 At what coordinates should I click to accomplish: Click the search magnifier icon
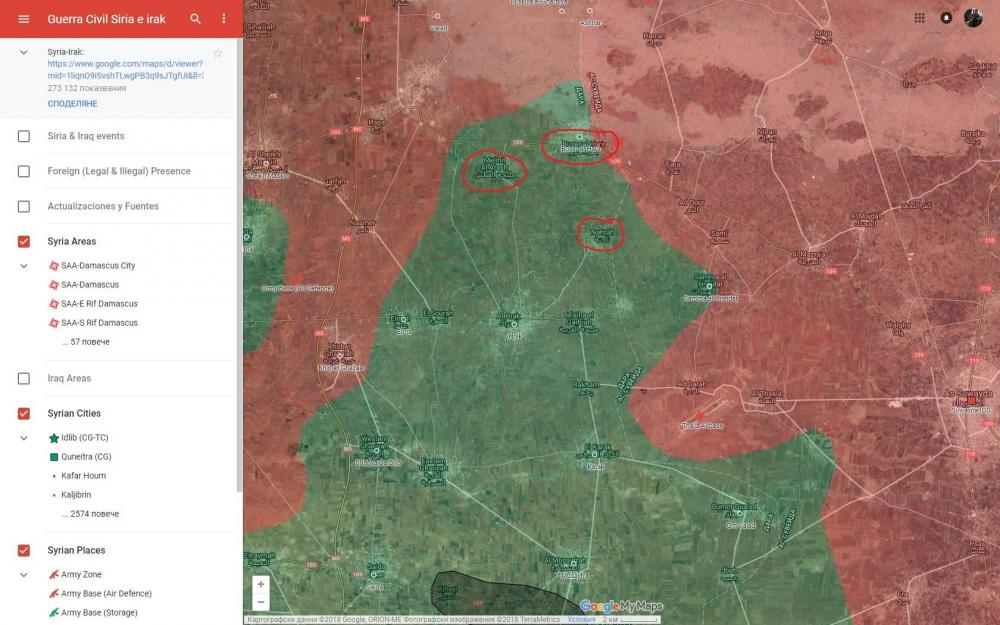coord(195,19)
